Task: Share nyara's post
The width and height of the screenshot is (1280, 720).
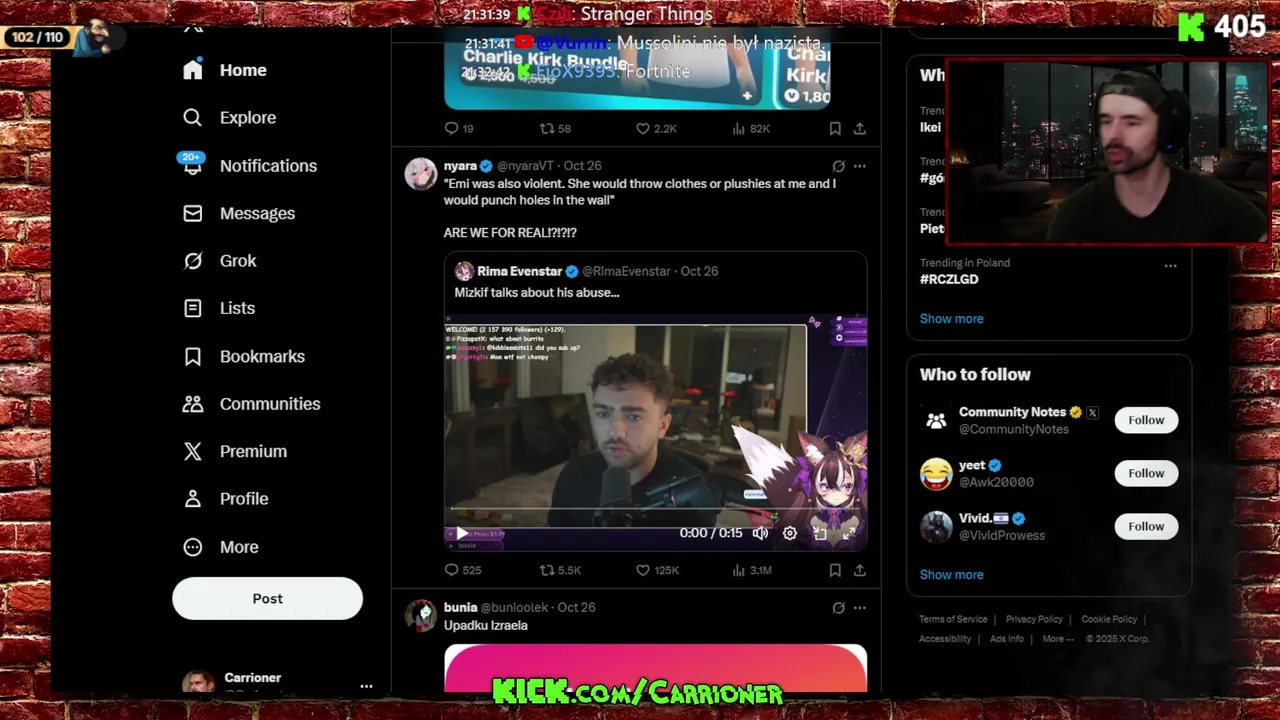Action: coord(859,570)
